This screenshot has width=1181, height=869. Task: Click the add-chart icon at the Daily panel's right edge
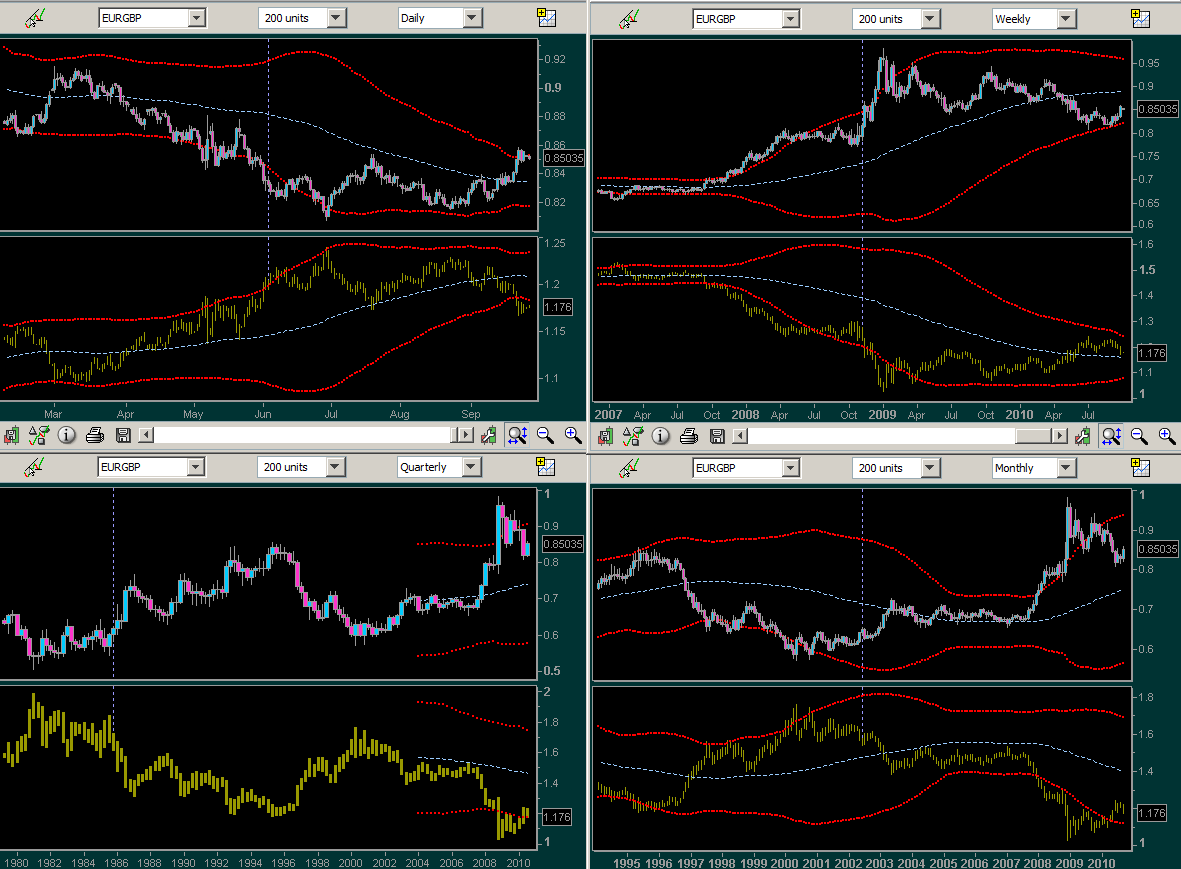coord(547,17)
